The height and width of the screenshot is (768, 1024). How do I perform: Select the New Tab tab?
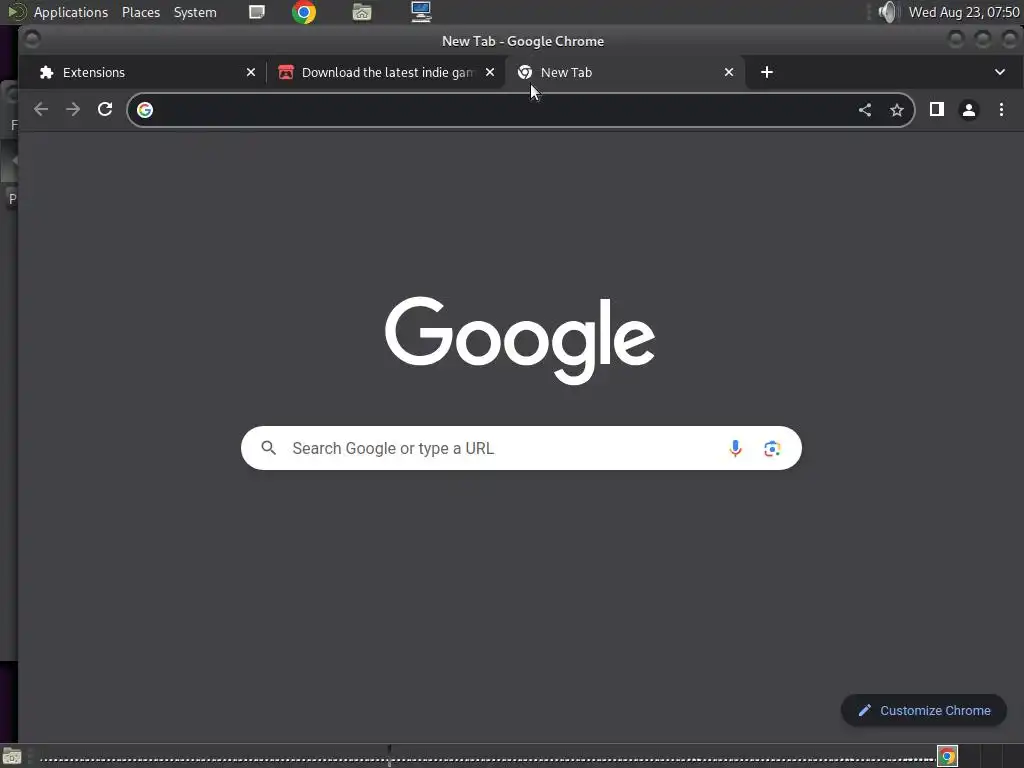coord(626,72)
